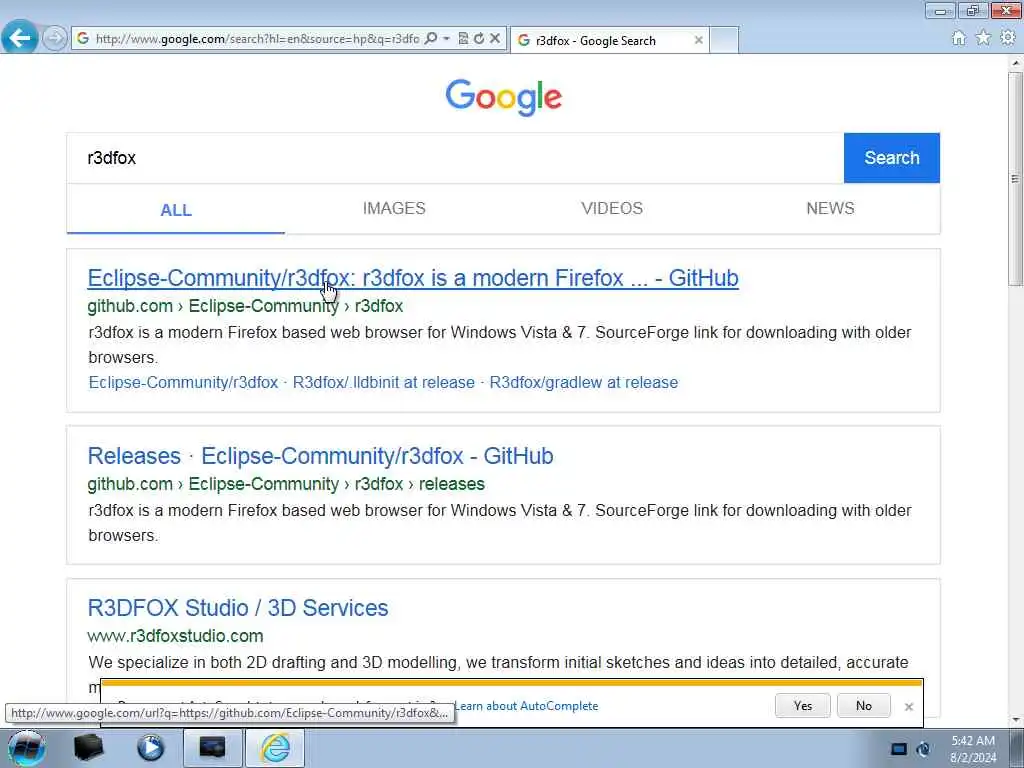Click the blue Search button

click(x=891, y=158)
